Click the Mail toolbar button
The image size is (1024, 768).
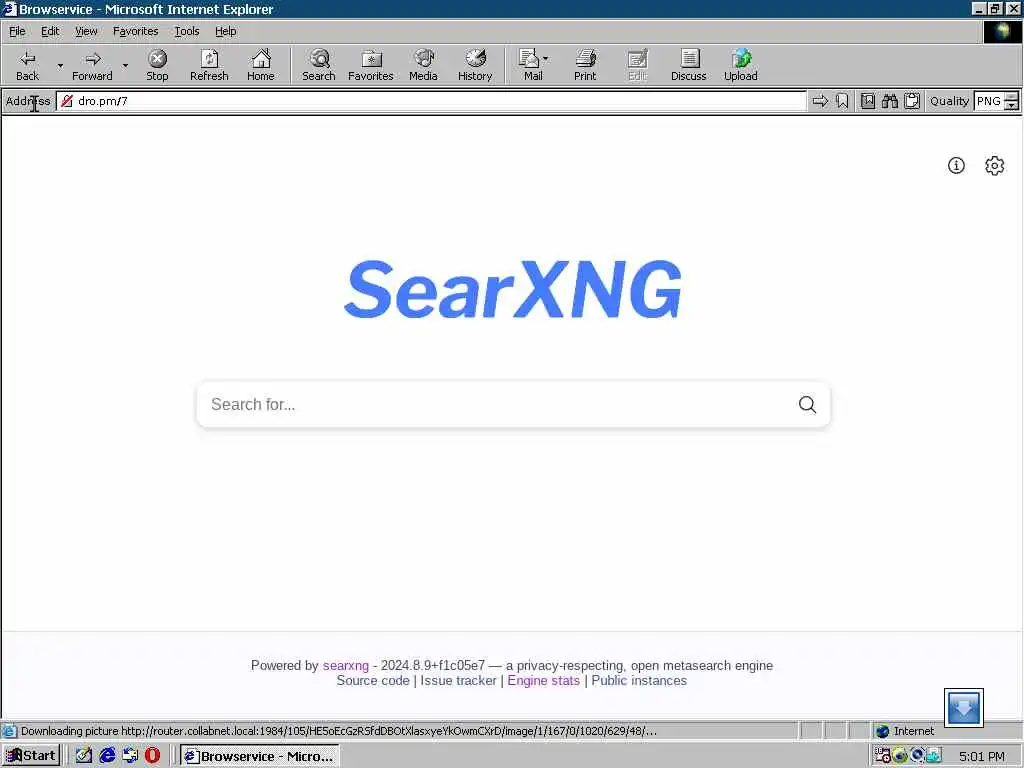530,65
